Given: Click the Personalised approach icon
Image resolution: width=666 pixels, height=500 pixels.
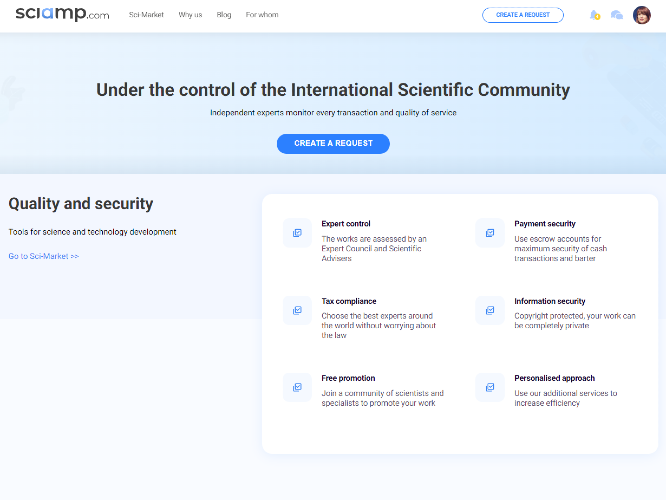Looking at the screenshot, I should click(490, 387).
